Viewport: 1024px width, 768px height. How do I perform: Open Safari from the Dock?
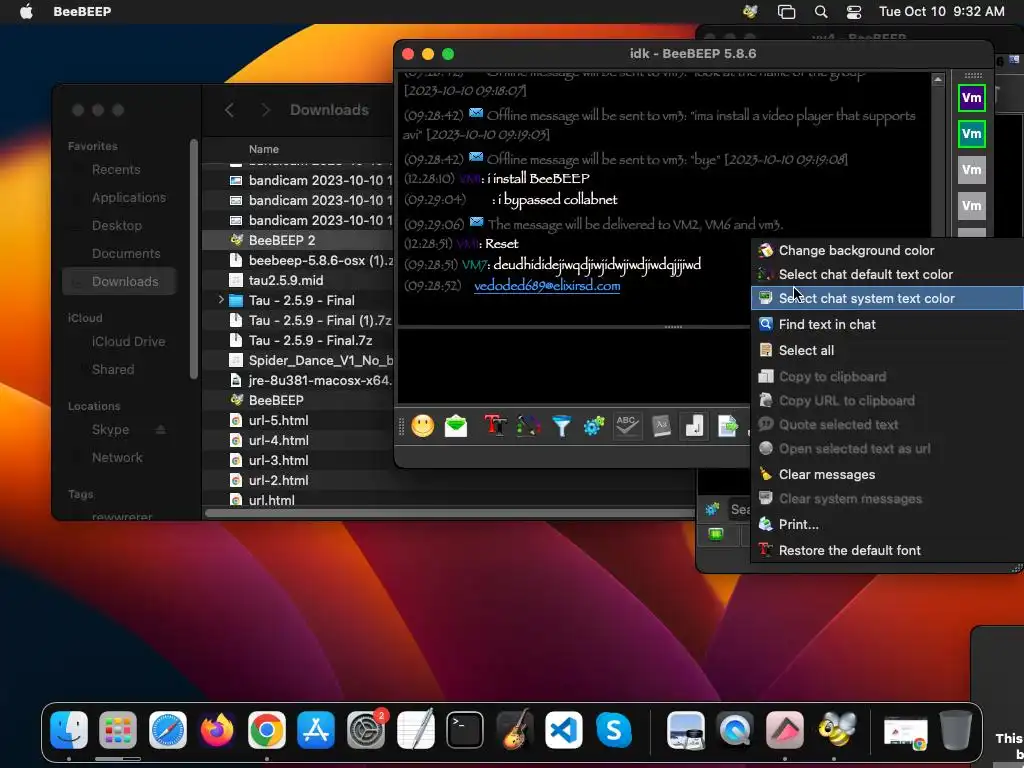click(x=168, y=729)
